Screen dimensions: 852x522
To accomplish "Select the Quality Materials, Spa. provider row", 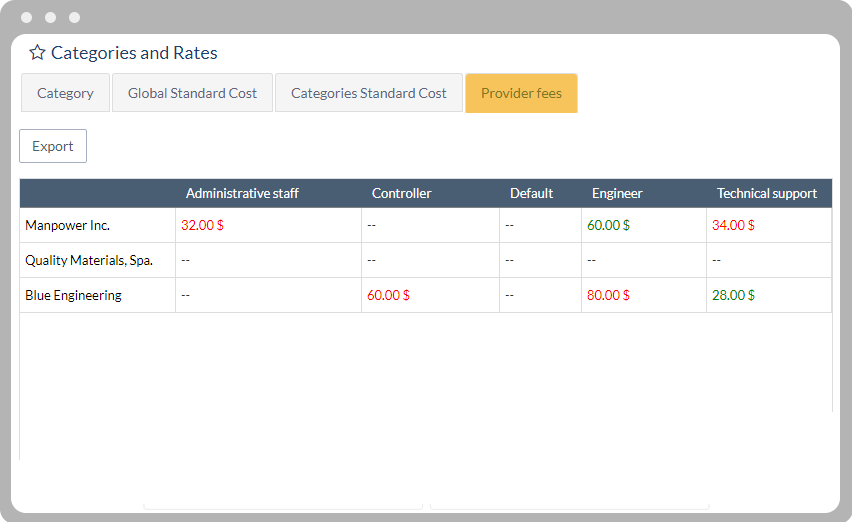I will pos(88,260).
